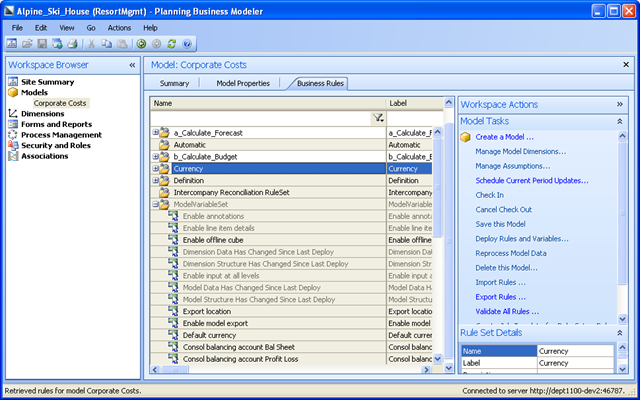Click the Models cube icon in Workspace Browser

click(13, 92)
